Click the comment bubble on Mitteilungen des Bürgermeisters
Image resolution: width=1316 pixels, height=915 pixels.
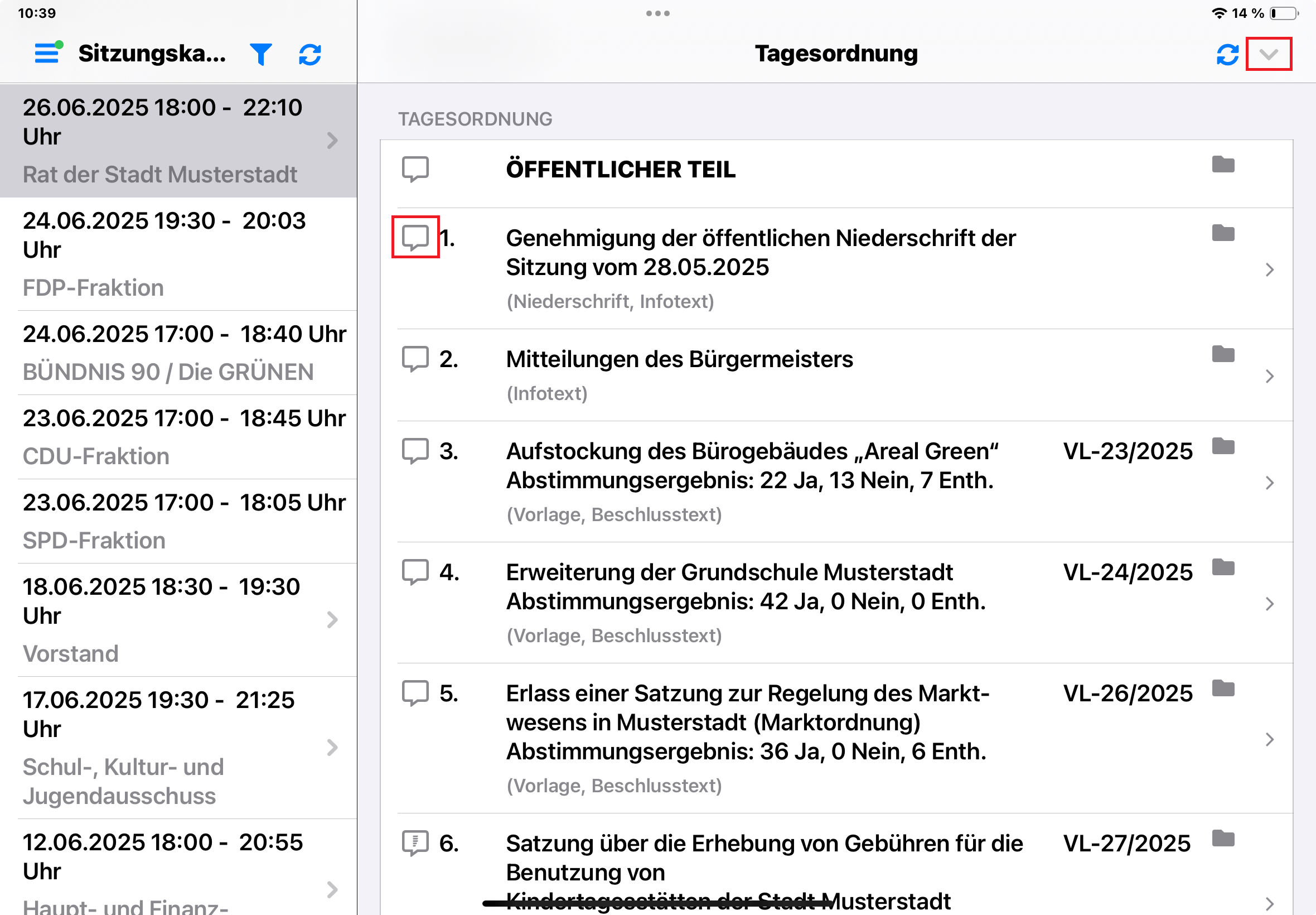point(415,359)
